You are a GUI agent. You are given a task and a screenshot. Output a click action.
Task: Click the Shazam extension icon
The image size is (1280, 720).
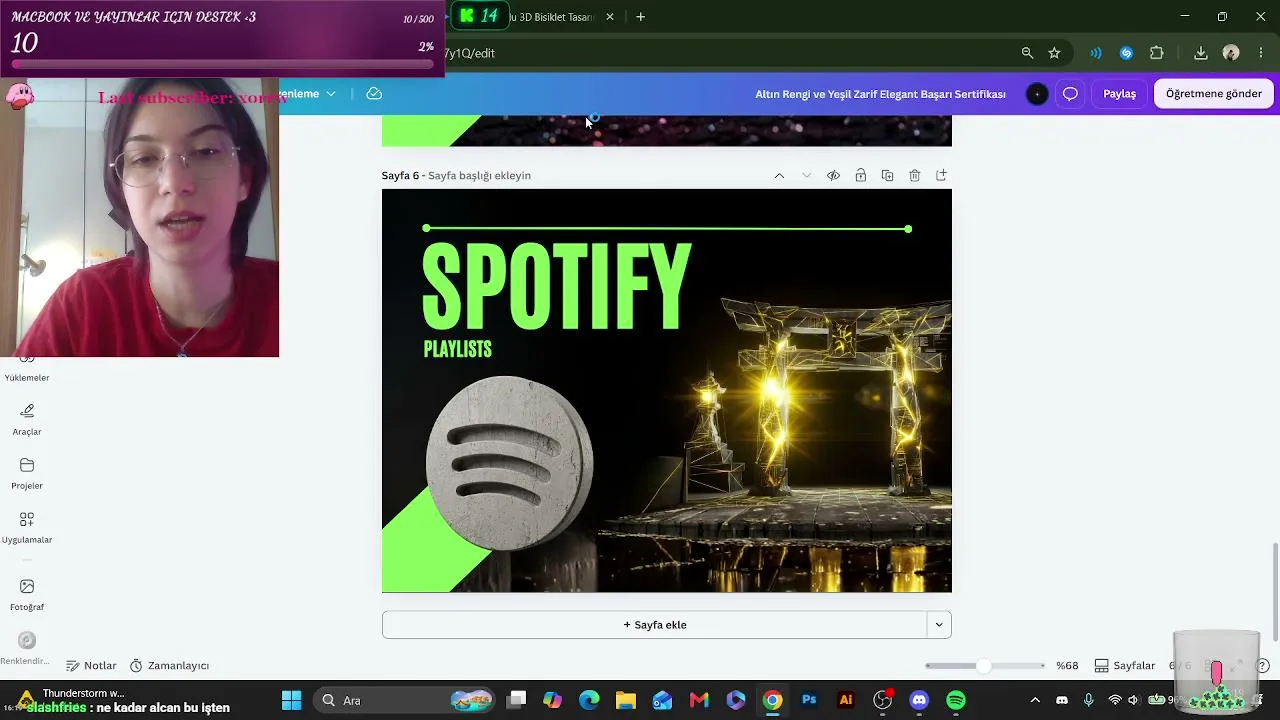pos(1126,53)
